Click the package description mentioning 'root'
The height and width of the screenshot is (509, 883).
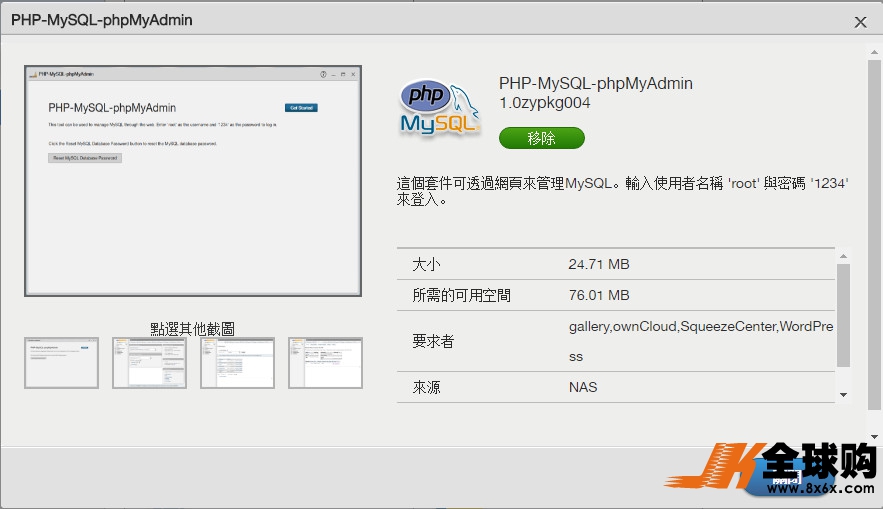622,191
